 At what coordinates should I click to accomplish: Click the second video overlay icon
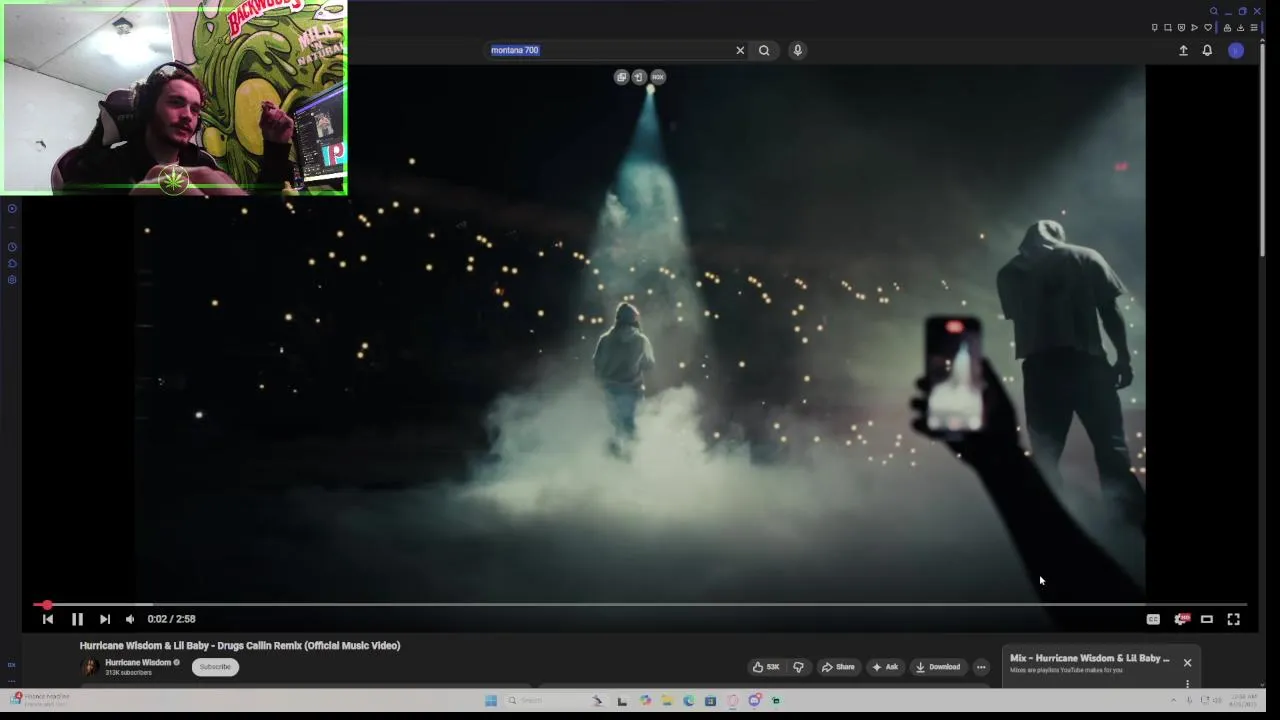point(638,77)
